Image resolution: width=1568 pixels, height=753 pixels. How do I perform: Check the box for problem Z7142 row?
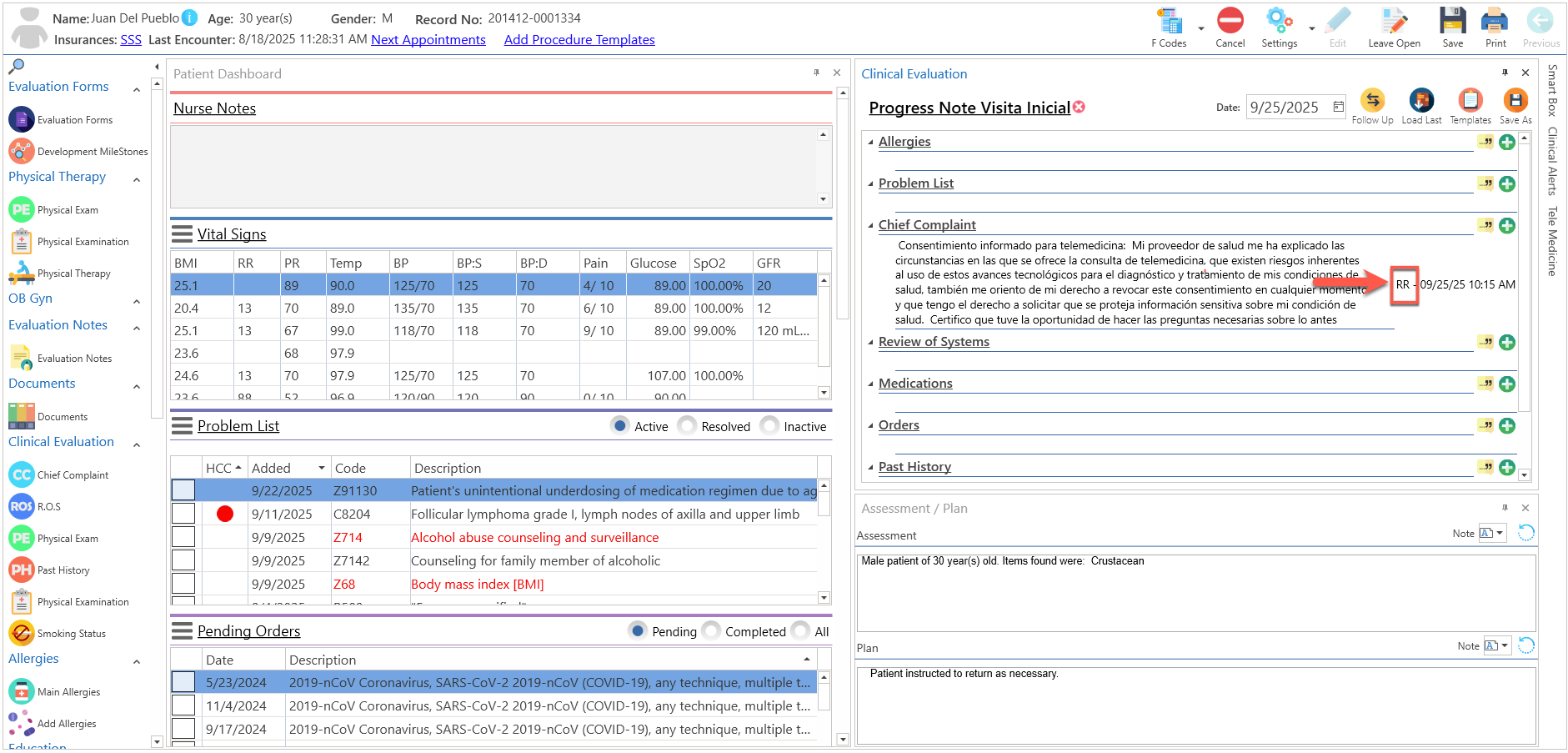(183, 560)
